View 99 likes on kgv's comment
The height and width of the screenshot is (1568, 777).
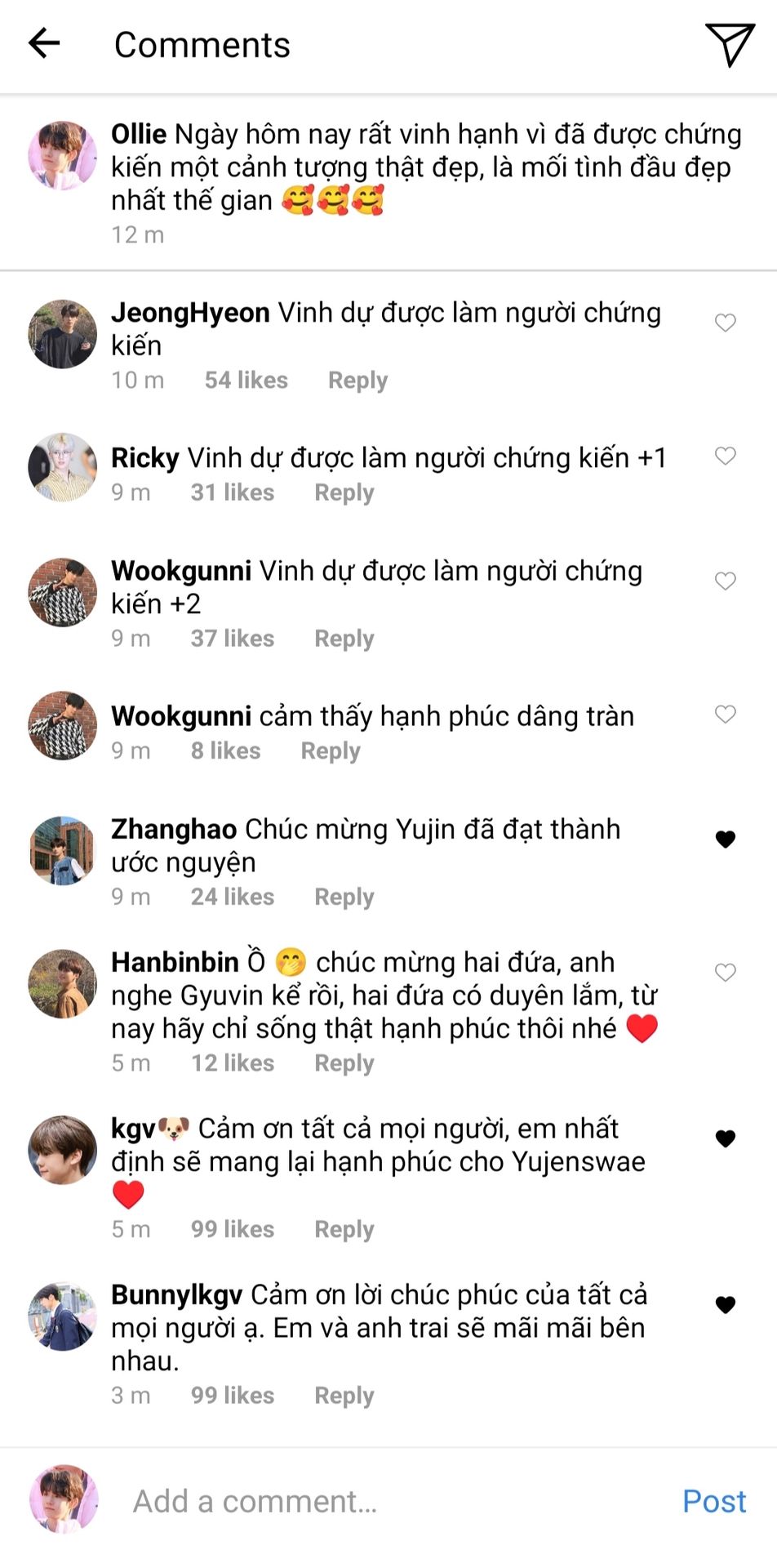(233, 1229)
